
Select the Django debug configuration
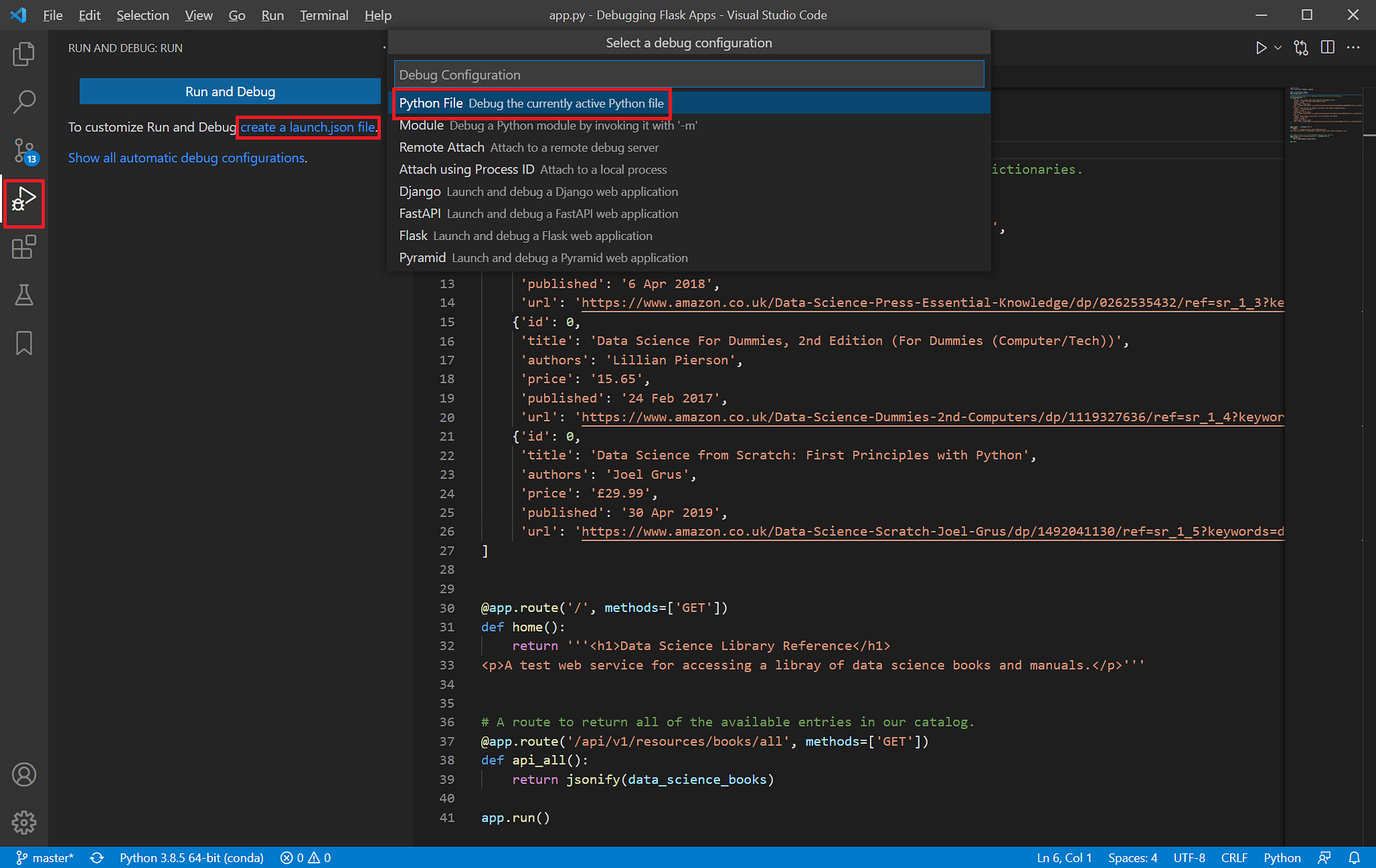click(x=689, y=192)
